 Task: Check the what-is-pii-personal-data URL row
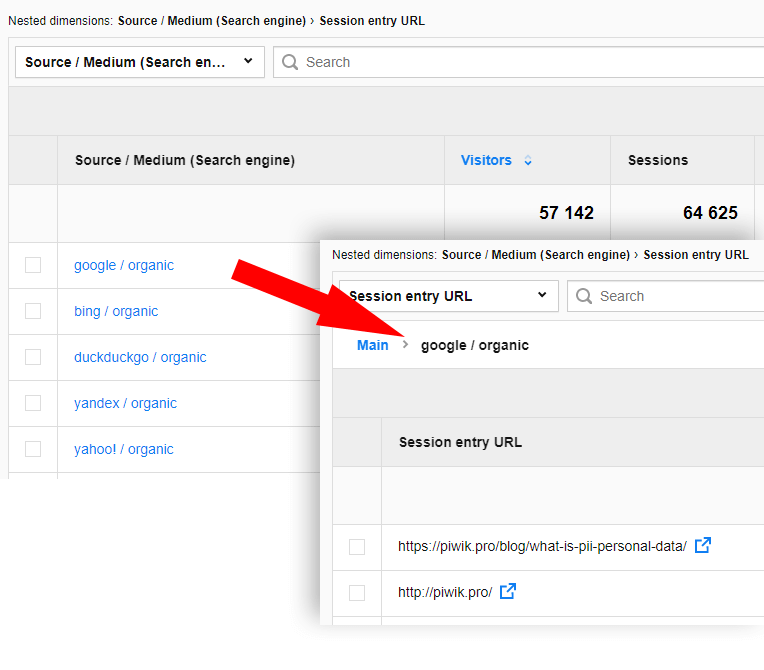pyautogui.click(x=357, y=547)
